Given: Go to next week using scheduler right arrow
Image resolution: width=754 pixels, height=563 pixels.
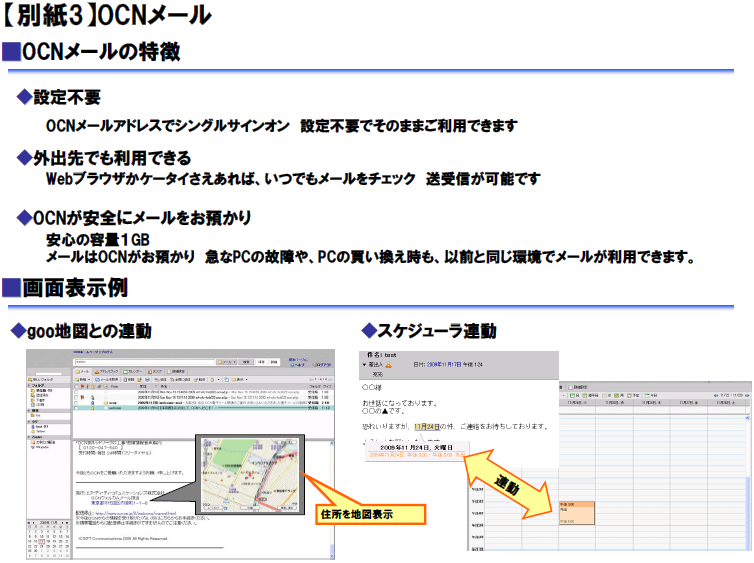Looking at the screenshot, I should pyautogui.click(x=747, y=395).
